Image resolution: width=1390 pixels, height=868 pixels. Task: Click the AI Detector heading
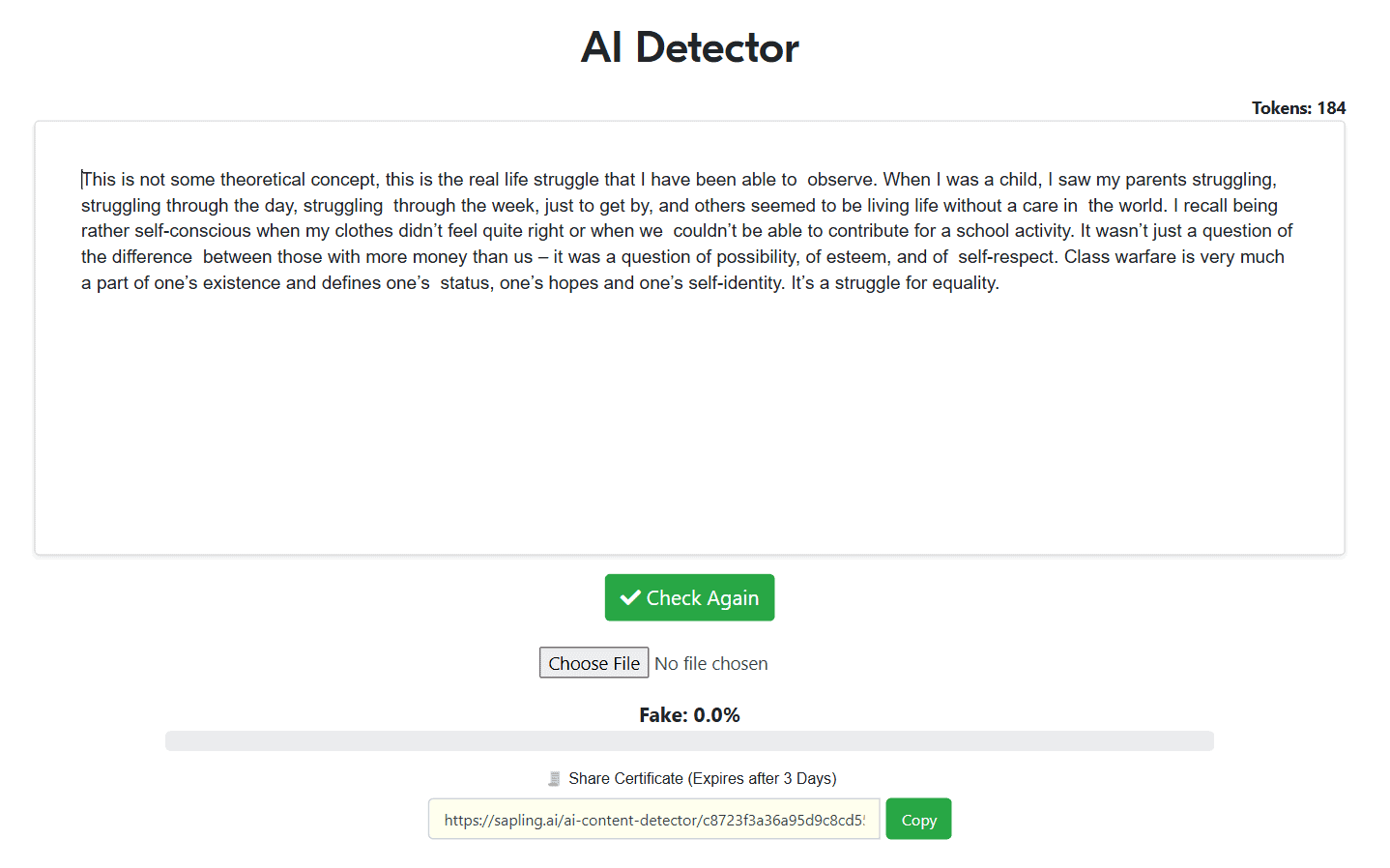click(689, 47)
